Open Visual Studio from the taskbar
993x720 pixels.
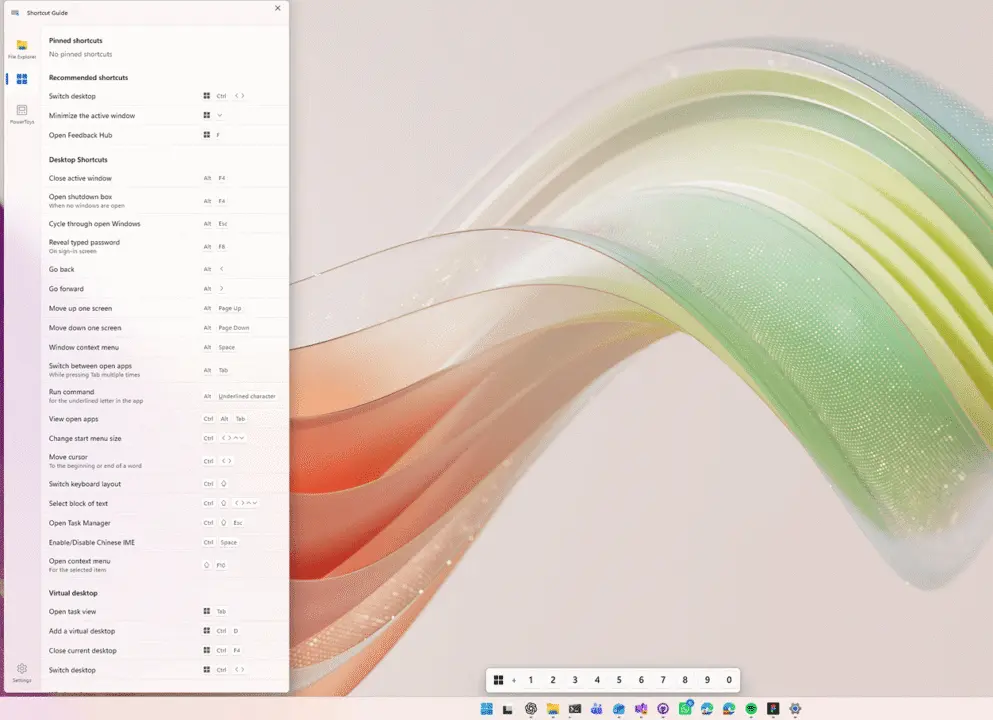pyautogui.click(x=641, y=709)
